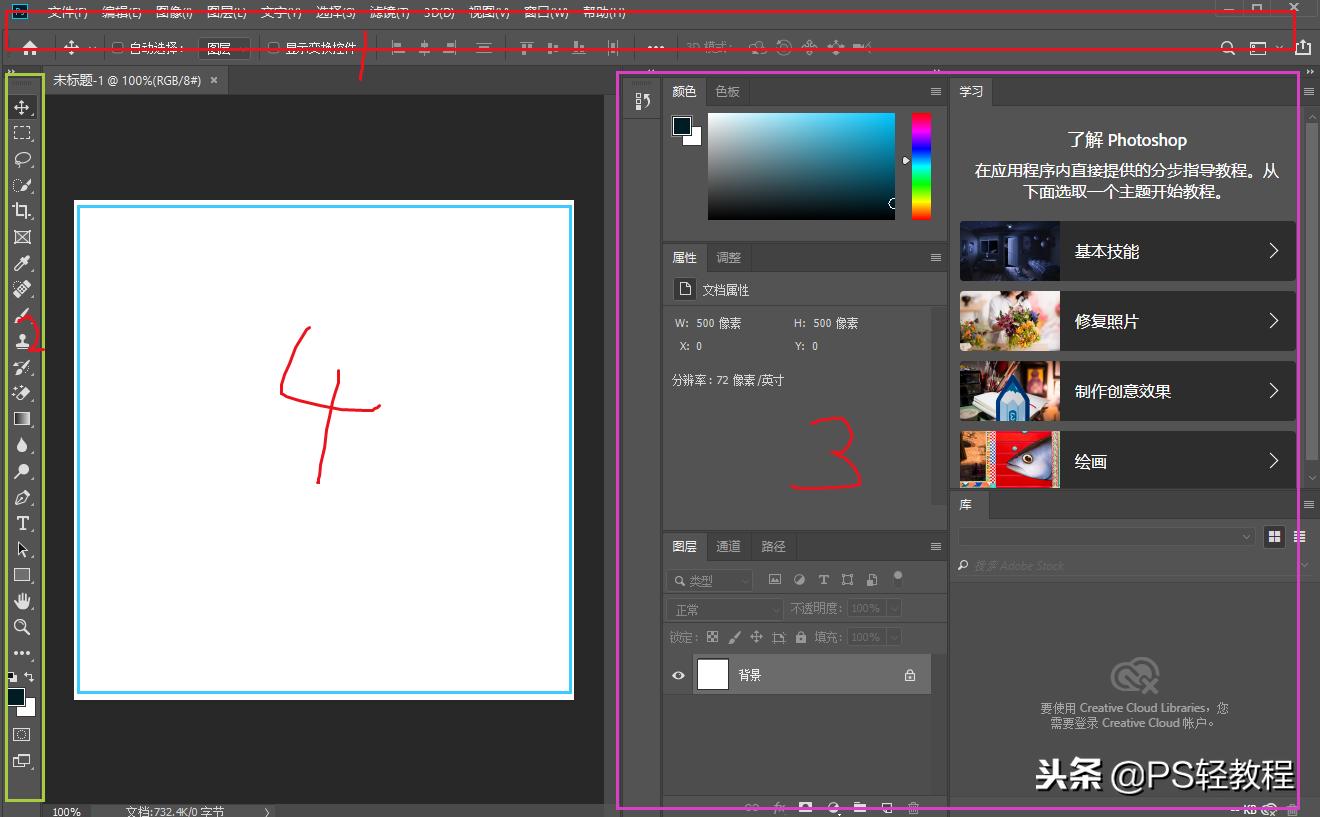This screenshot has height=817, width=1320.
Task: Select the Eyedropper tool
Action: pos(22,263)
